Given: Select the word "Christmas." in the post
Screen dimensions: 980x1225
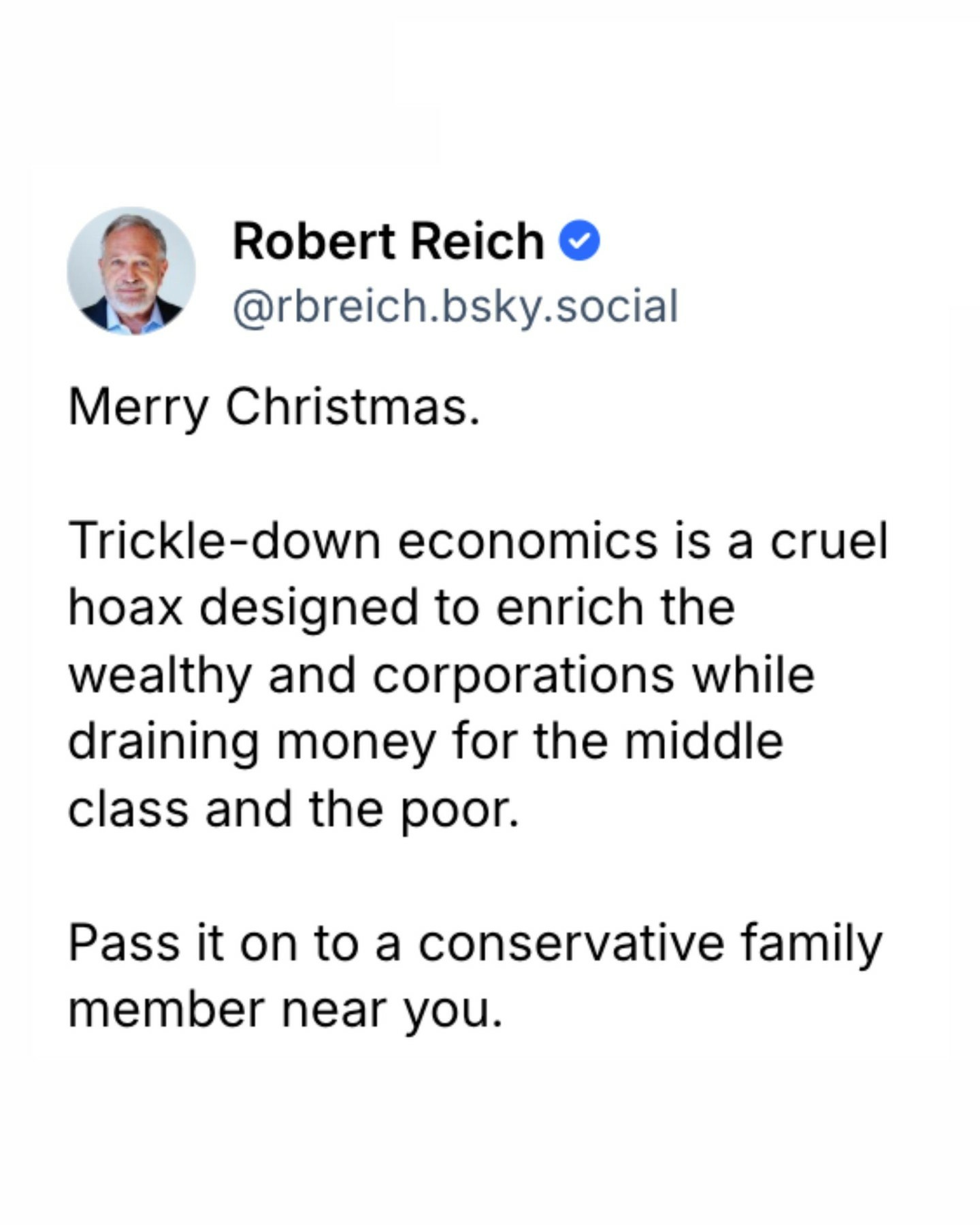Looking at the screenshot, I should coord(353,408).
